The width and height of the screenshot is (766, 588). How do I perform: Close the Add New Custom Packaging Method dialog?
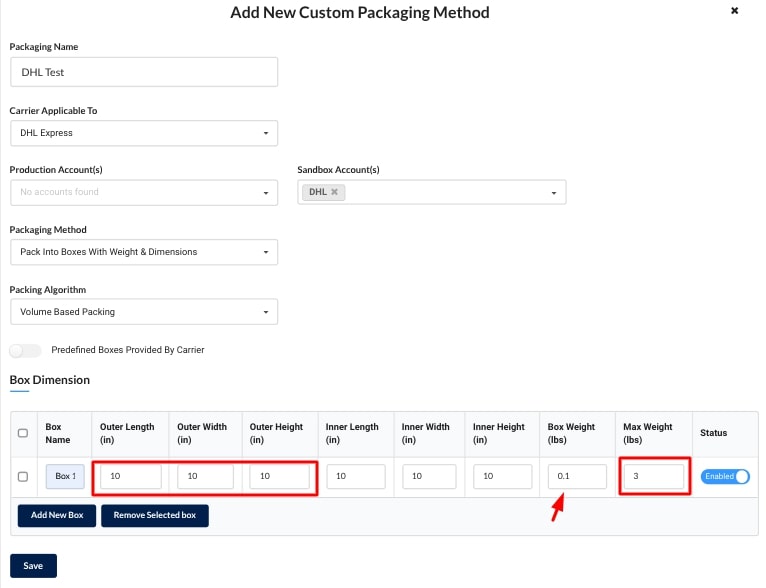(734, 11)
